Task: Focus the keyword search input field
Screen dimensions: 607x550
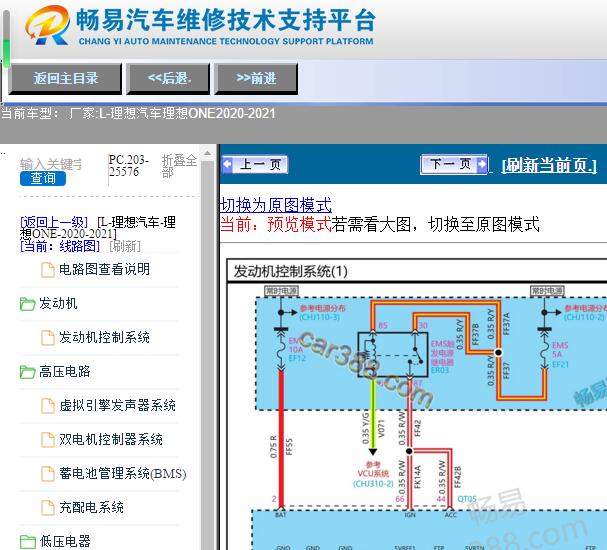Action: coord(51,164)
